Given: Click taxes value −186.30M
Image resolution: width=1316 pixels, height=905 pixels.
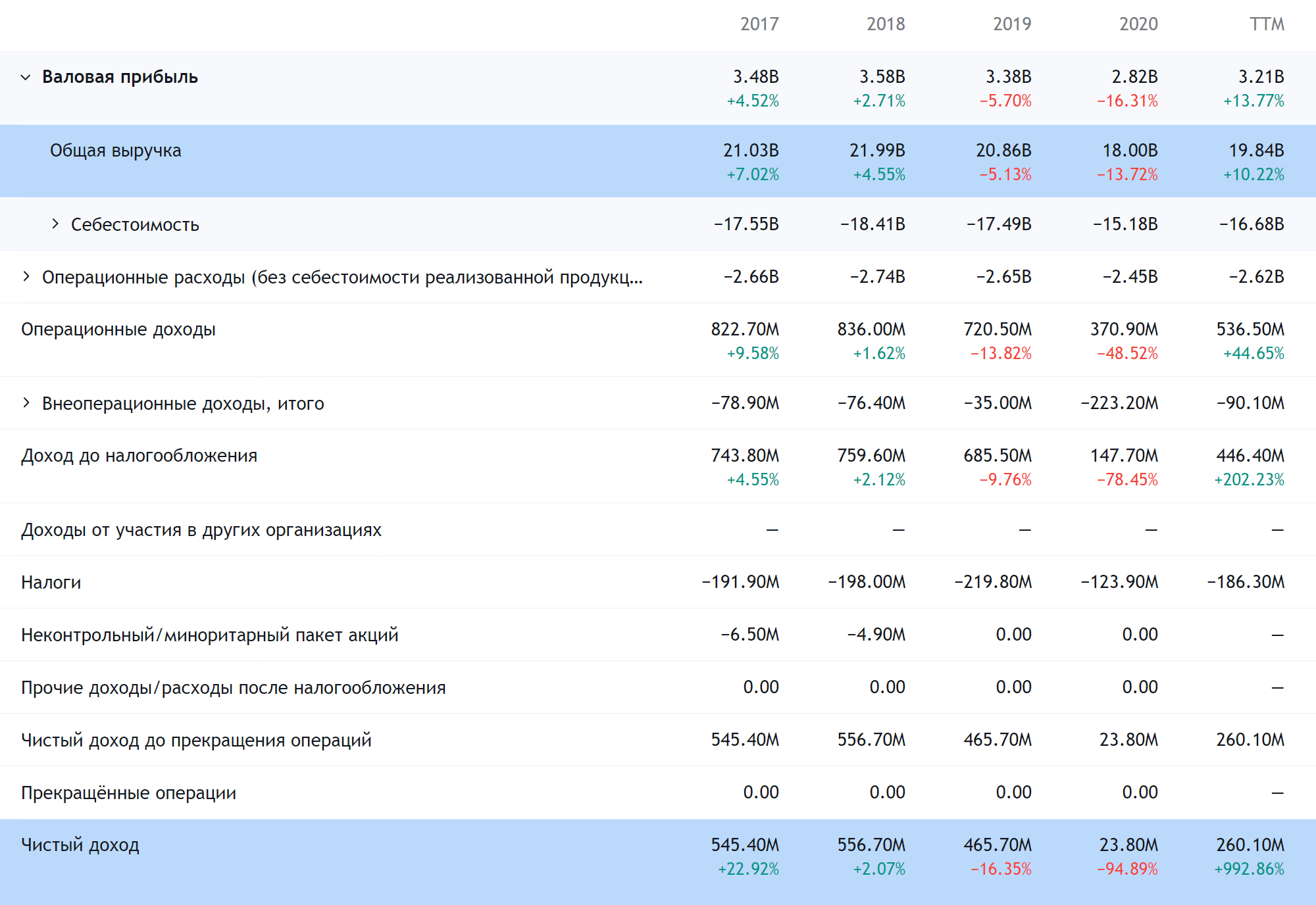Looking at the screenshot, I should 1246,582.
